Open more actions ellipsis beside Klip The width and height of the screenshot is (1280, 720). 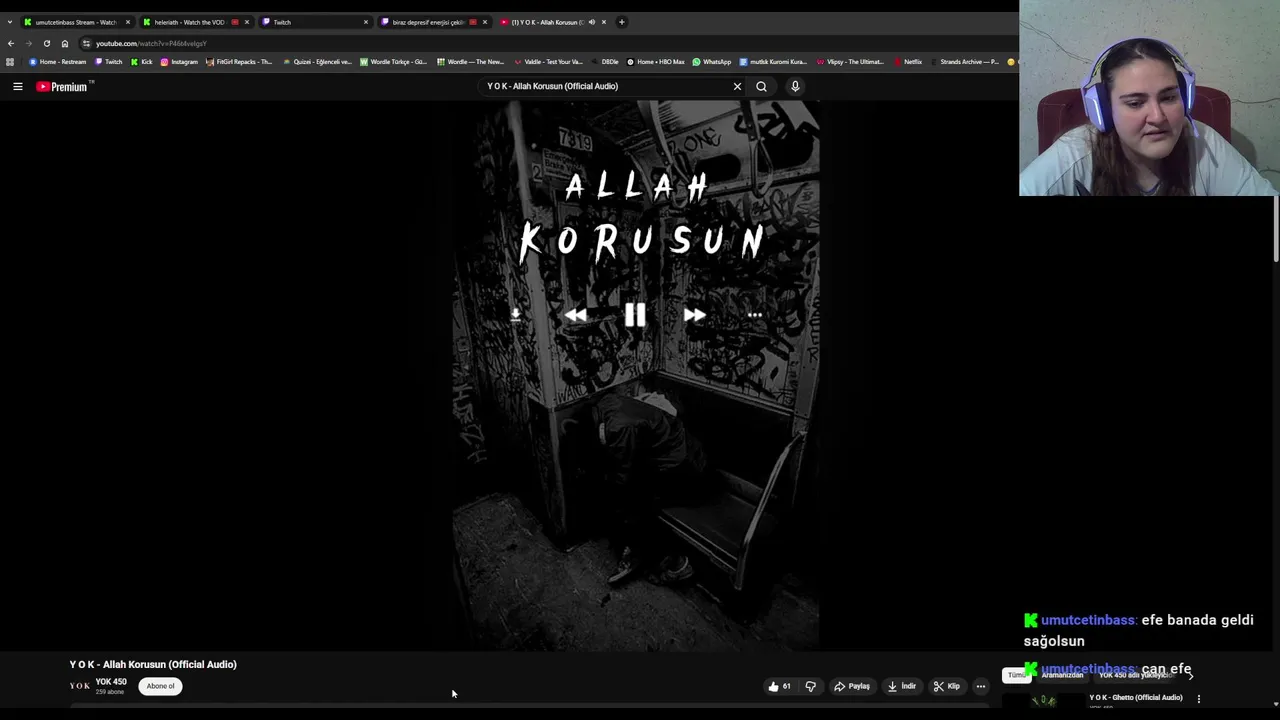(981, 686)
